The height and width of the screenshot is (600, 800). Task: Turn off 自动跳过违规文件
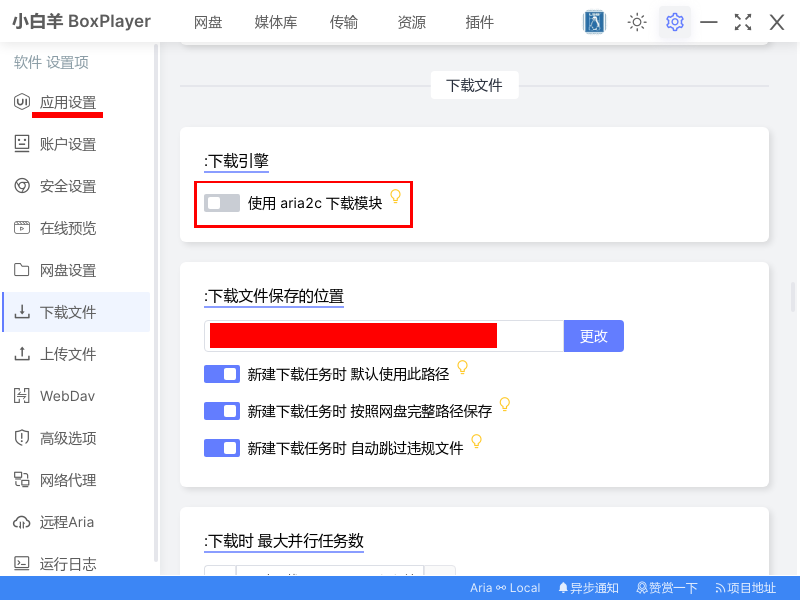tap(221, 447)
